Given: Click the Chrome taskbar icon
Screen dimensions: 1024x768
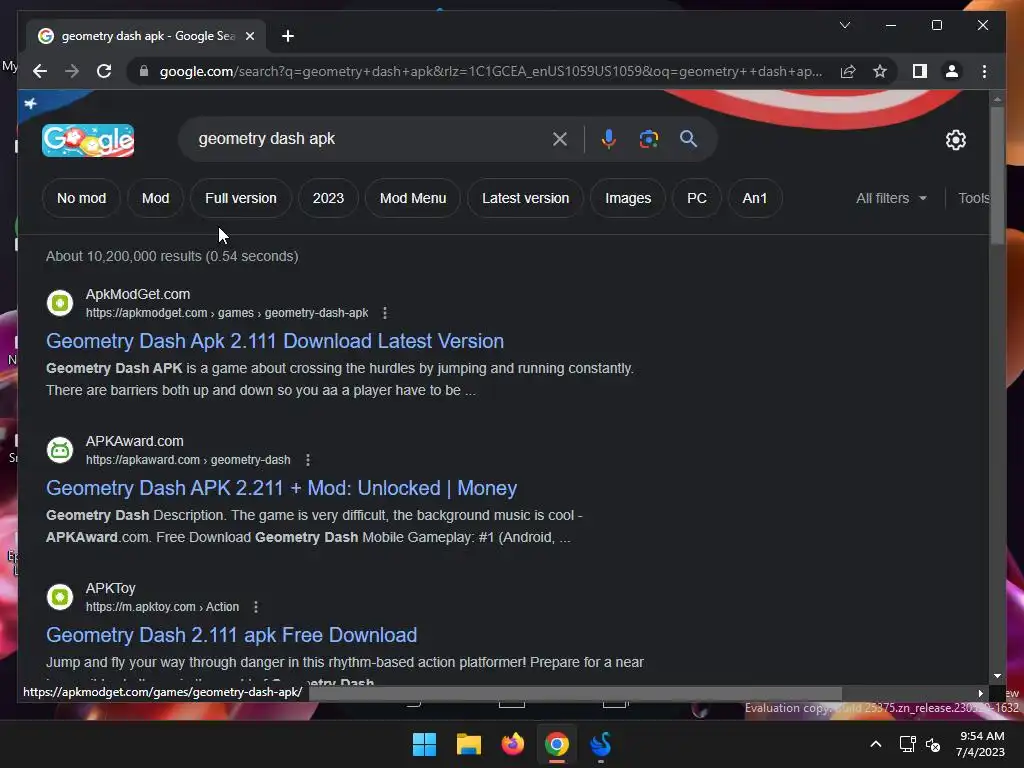Looking at the screenshot, I should [x=556, y=744].
